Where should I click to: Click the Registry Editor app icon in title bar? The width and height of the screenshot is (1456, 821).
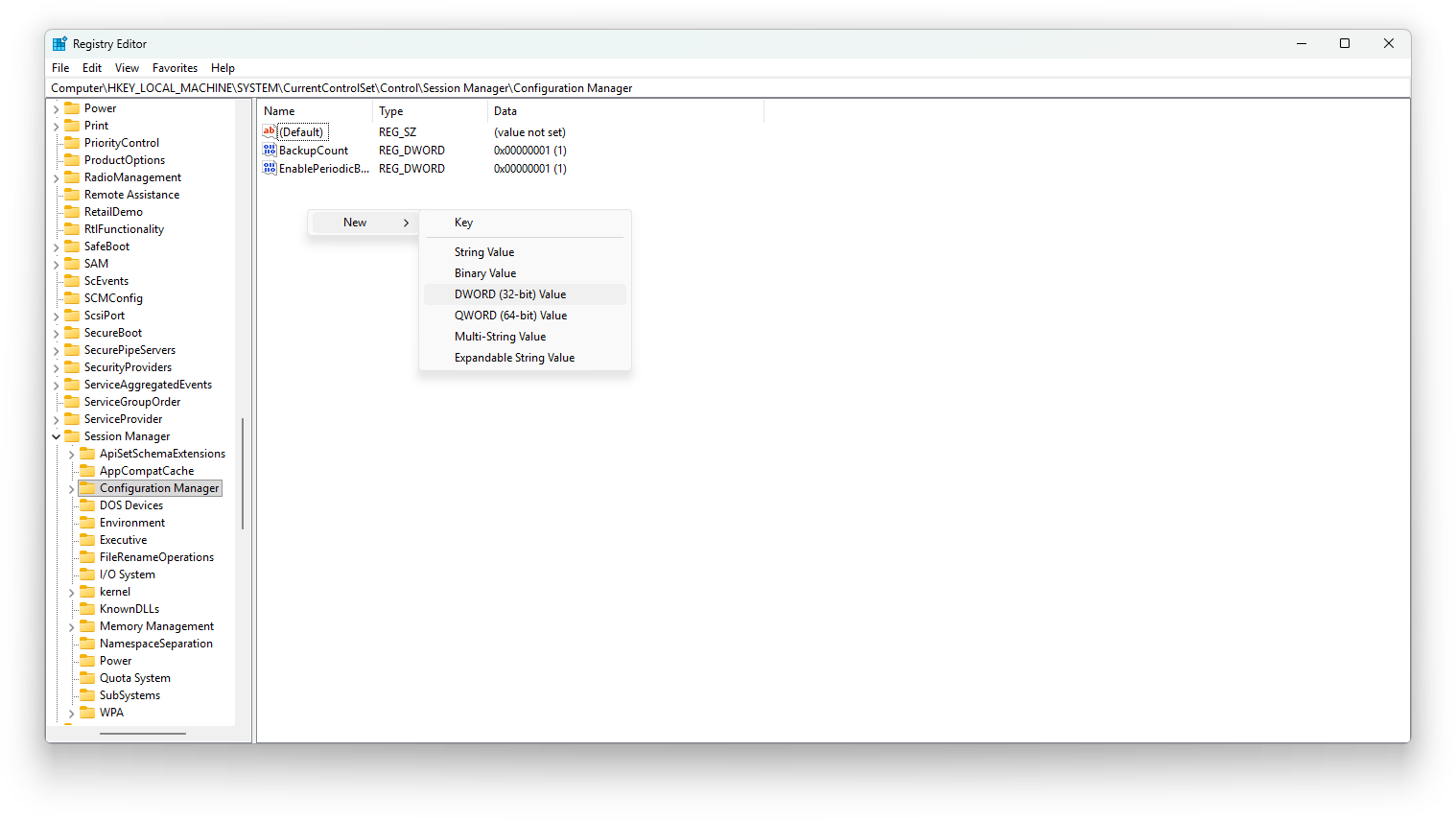59,44
